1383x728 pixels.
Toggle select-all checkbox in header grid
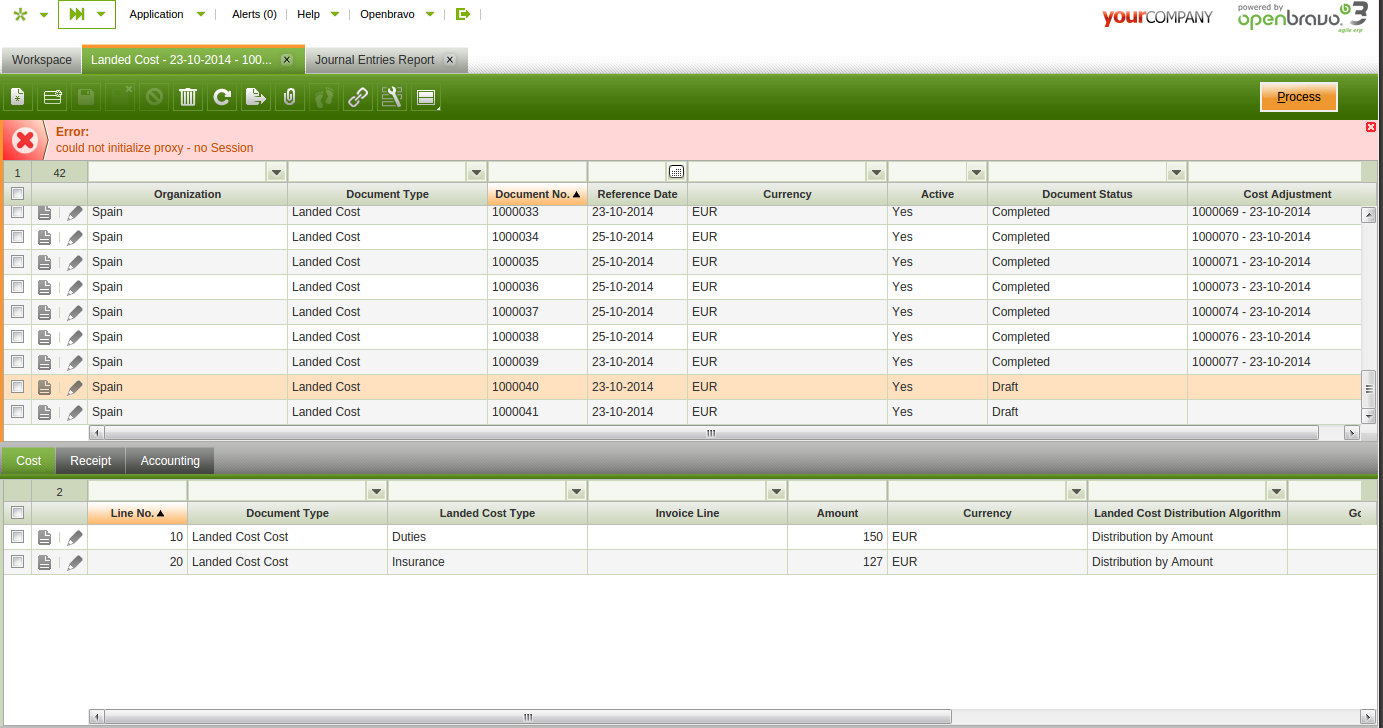click(x=17, y=194)
